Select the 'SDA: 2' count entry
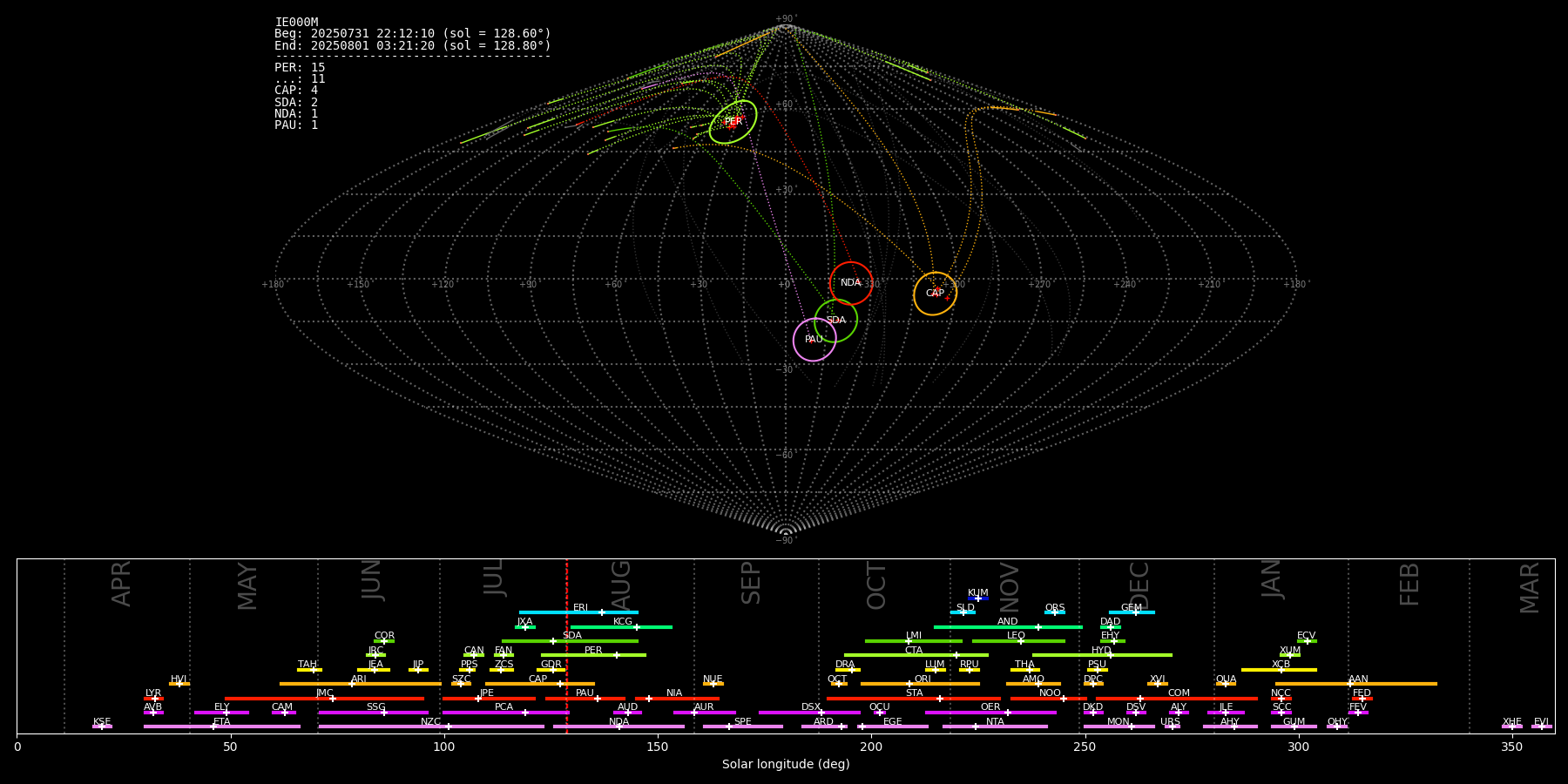Screen dimensions: 1568x784 [x=296, y=102]
